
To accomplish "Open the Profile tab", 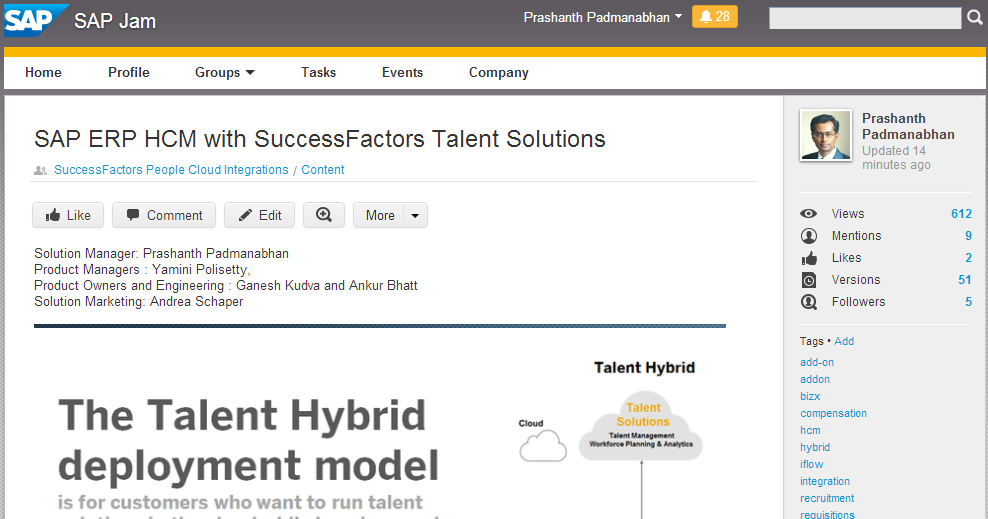I will coord(129,72).
